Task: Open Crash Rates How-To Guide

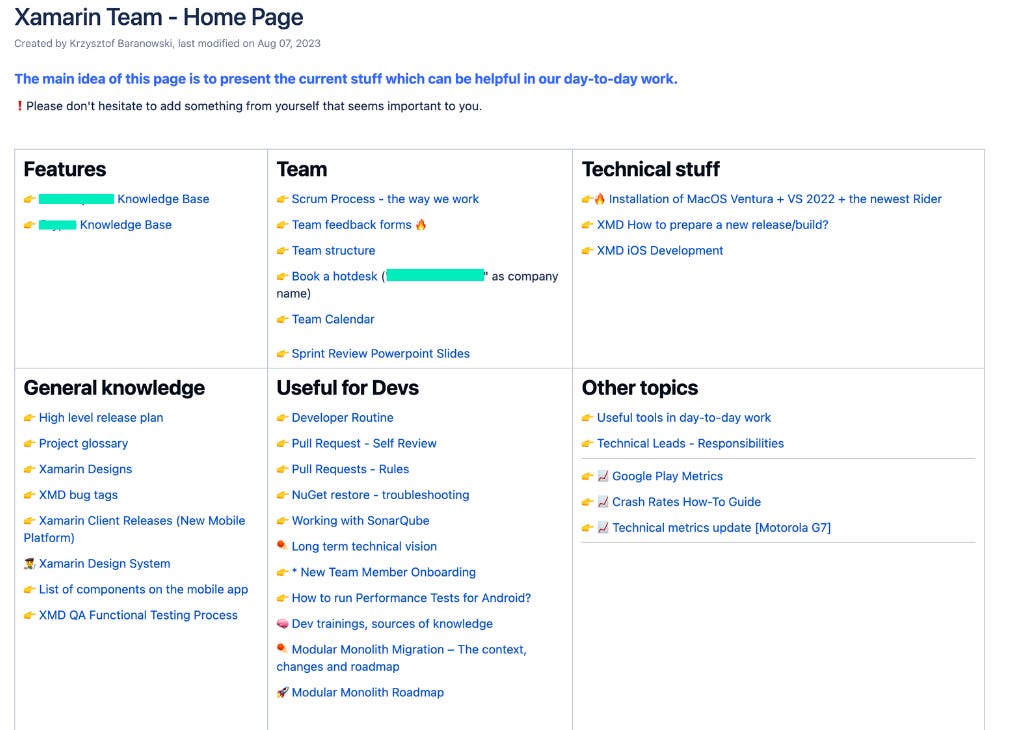Action: [x=686, y=502]
